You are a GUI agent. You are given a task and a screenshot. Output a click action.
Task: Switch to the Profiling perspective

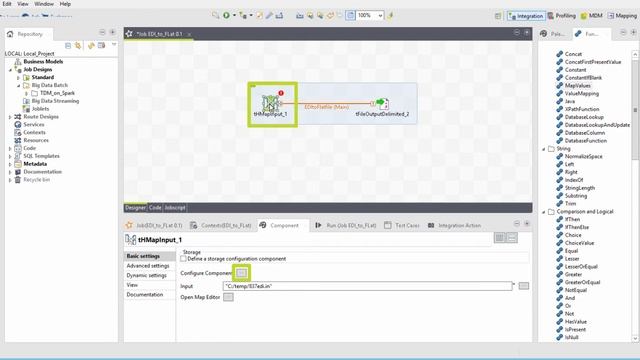[562, 16]
